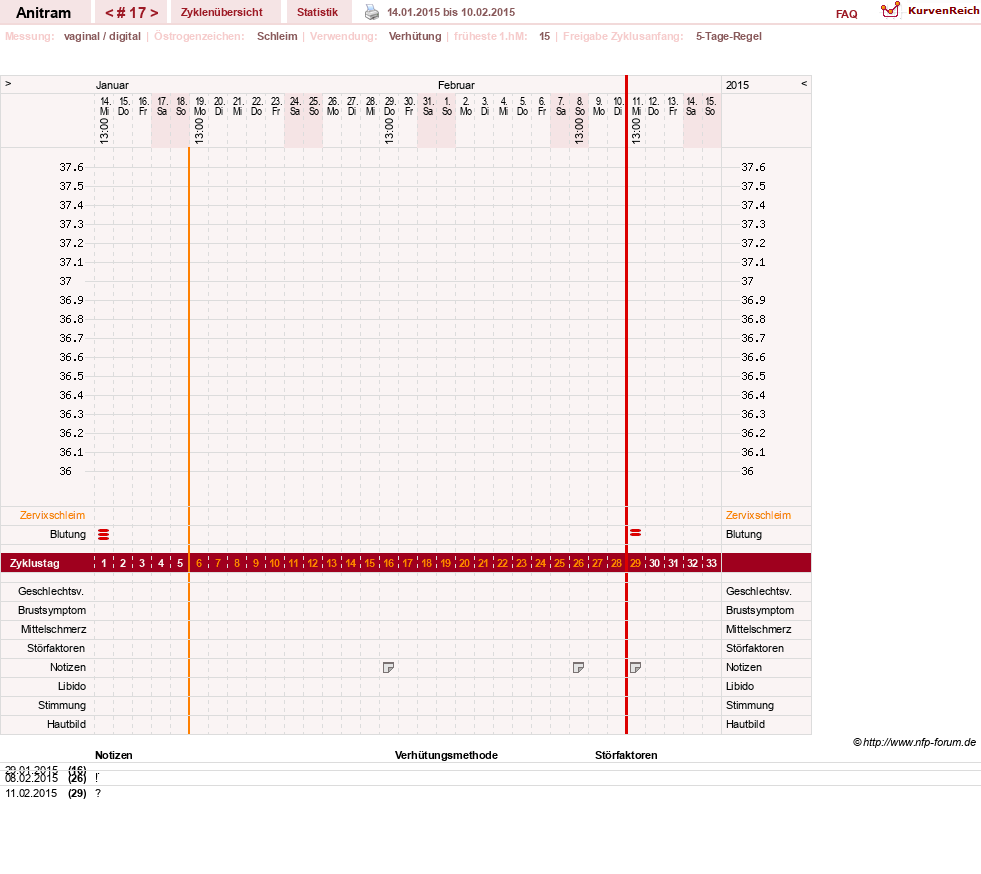Click the '5-Tage-Regel' value
981x874 pixels.
coord(729,36)
